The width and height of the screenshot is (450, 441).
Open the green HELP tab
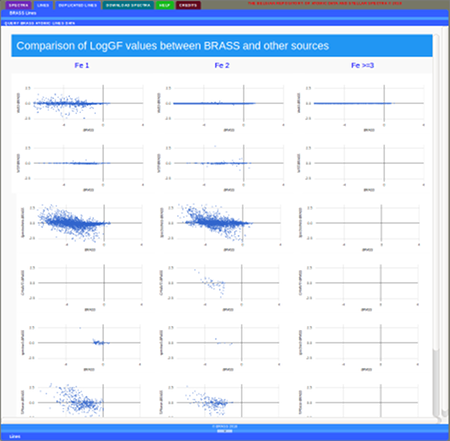click(165, 5)
